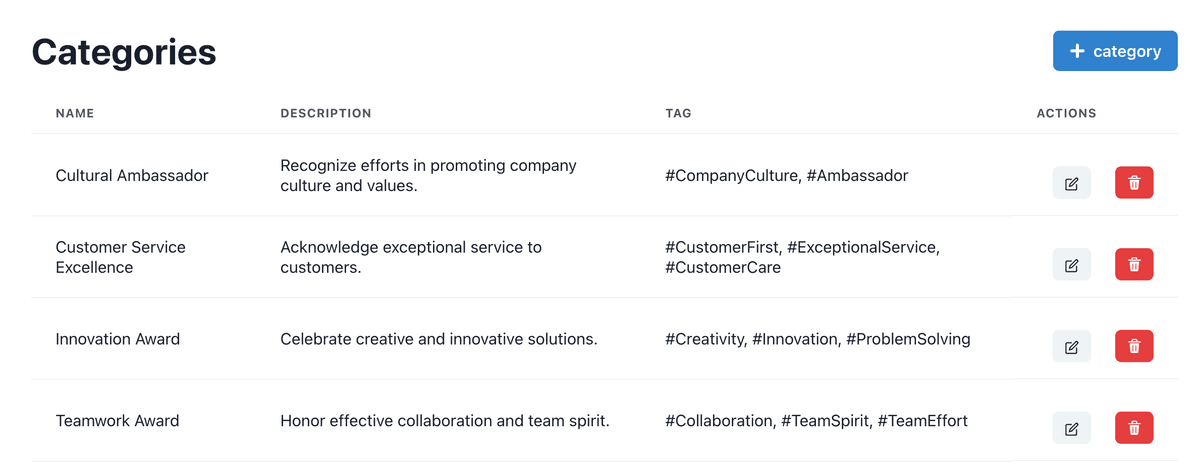1200x475 pixels.
Task: Open edit for Innovation Award
Action: 1071,347
